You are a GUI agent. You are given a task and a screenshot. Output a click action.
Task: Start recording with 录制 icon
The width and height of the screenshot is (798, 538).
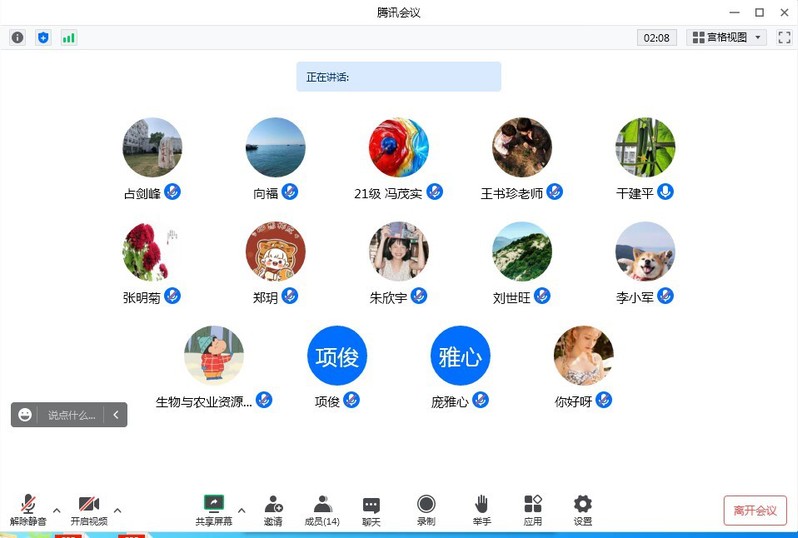pyautogui.click(x=426, y=510)
